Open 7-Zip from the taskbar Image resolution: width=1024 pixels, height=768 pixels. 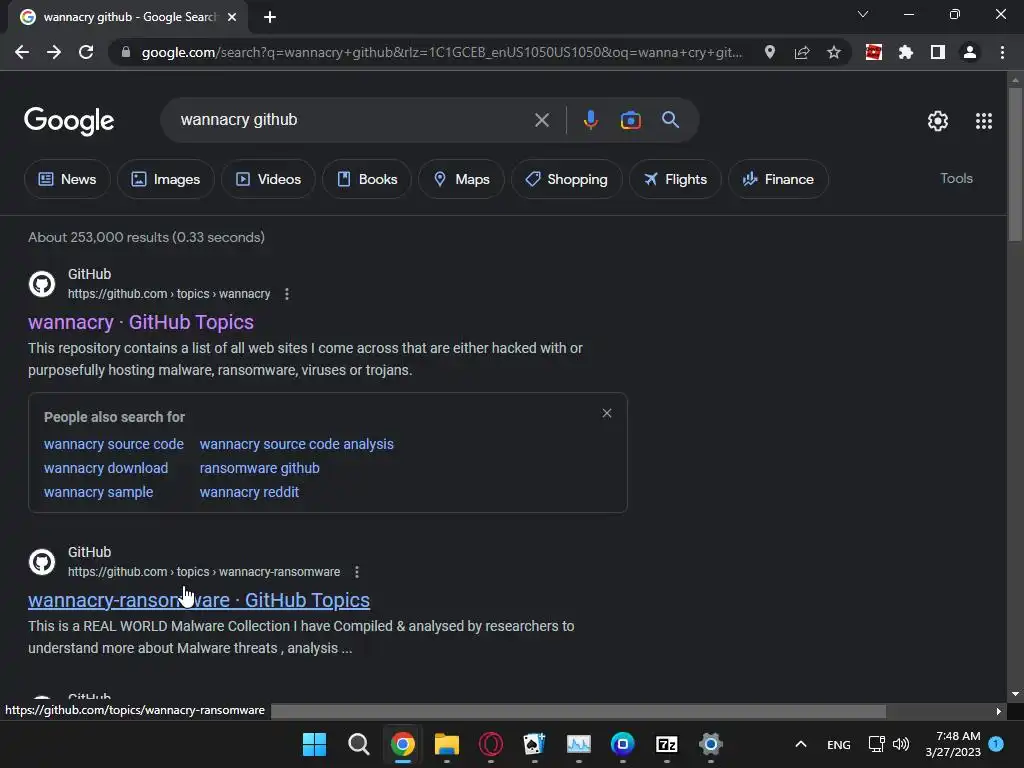(666, 744)
